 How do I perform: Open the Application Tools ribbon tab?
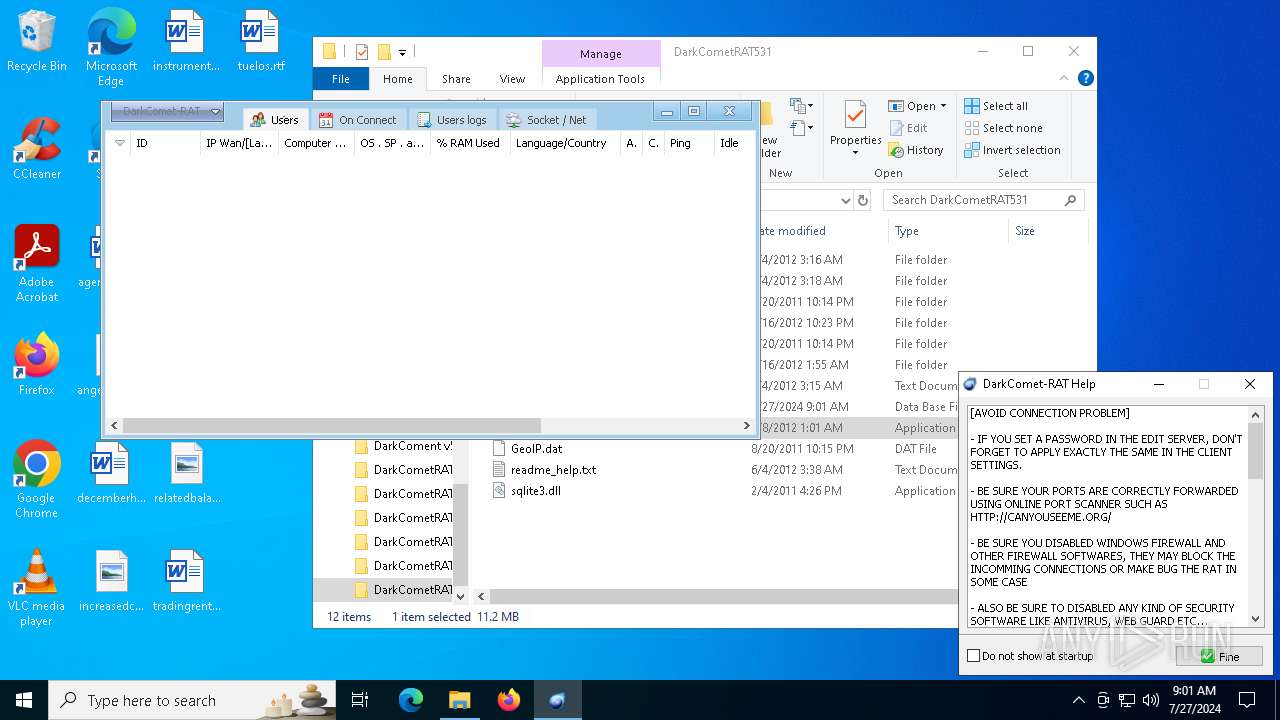coord(600,79)
